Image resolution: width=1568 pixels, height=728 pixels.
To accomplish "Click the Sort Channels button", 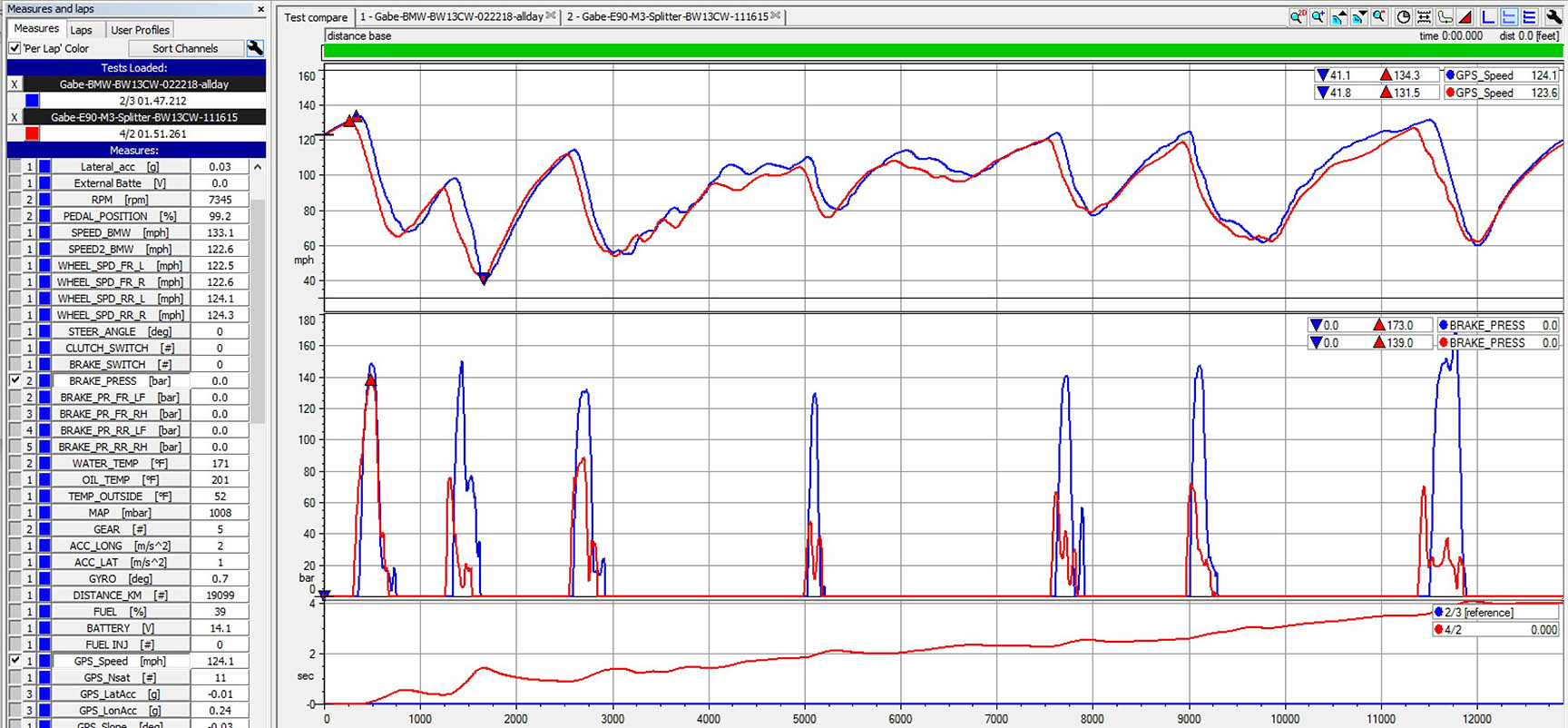I will click(x=185, y=48).
